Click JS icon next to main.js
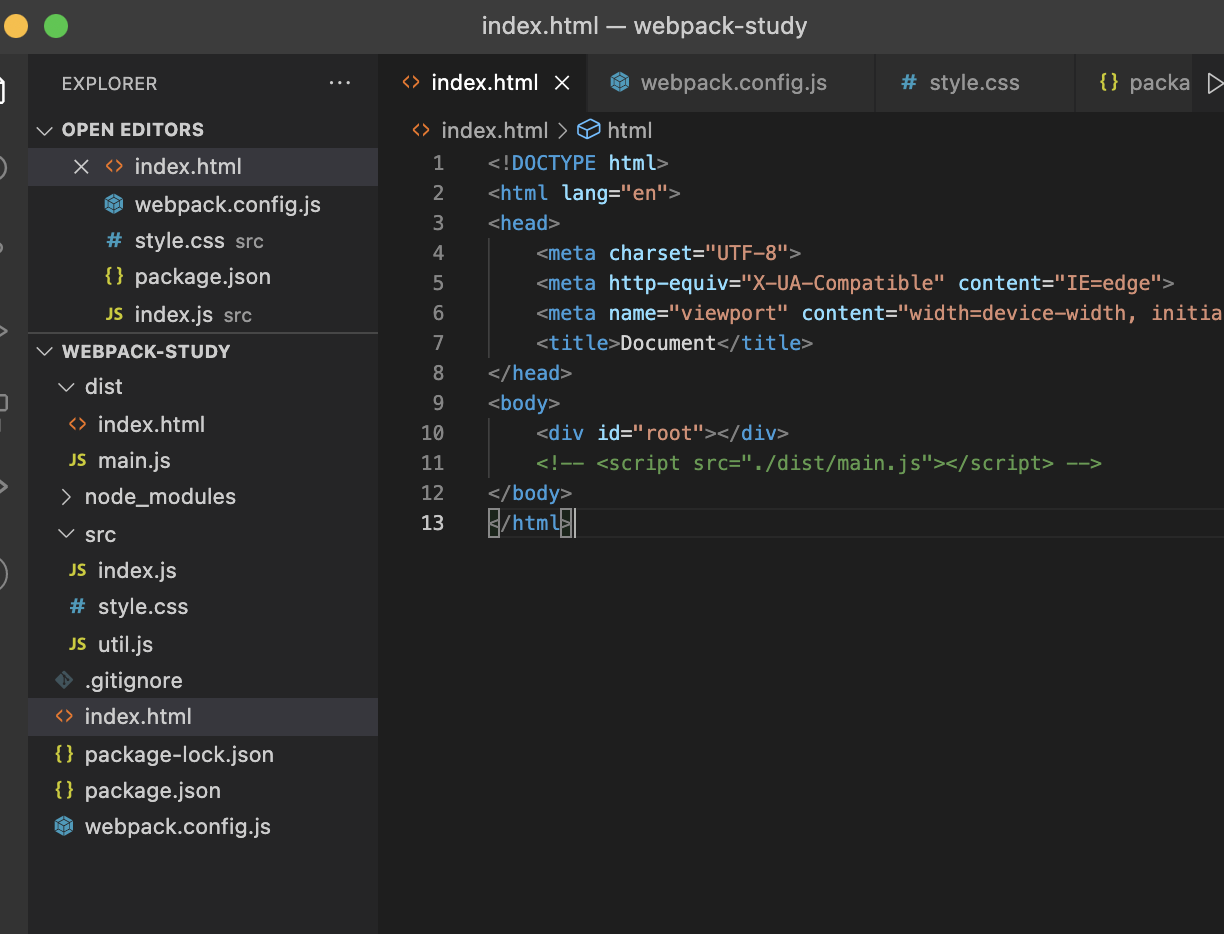This screenshot has height=934, width=1224. point(77,461)
